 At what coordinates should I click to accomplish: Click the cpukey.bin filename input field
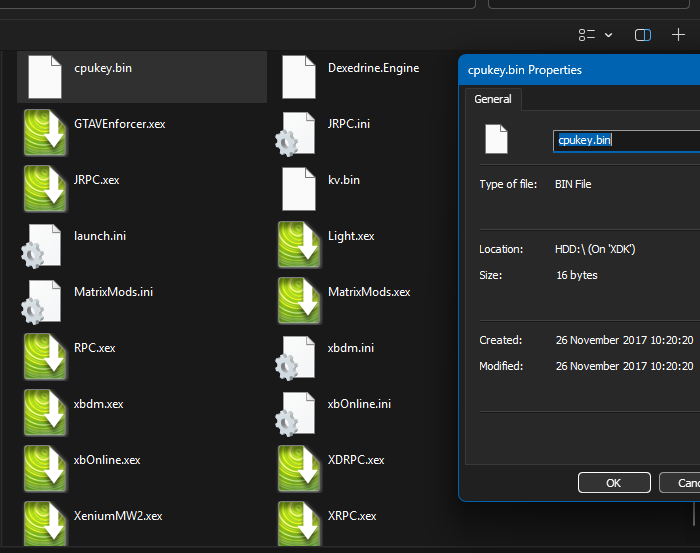click(626, 141)
